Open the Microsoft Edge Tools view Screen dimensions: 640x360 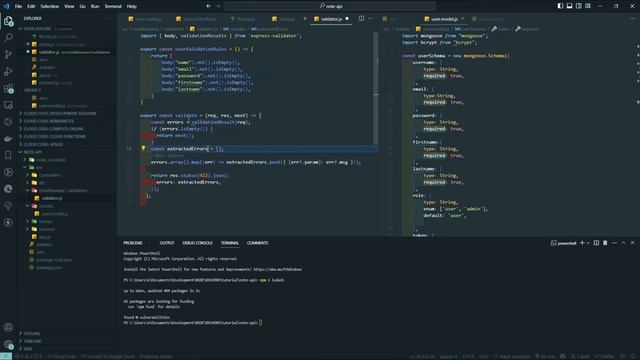[8, 189]
